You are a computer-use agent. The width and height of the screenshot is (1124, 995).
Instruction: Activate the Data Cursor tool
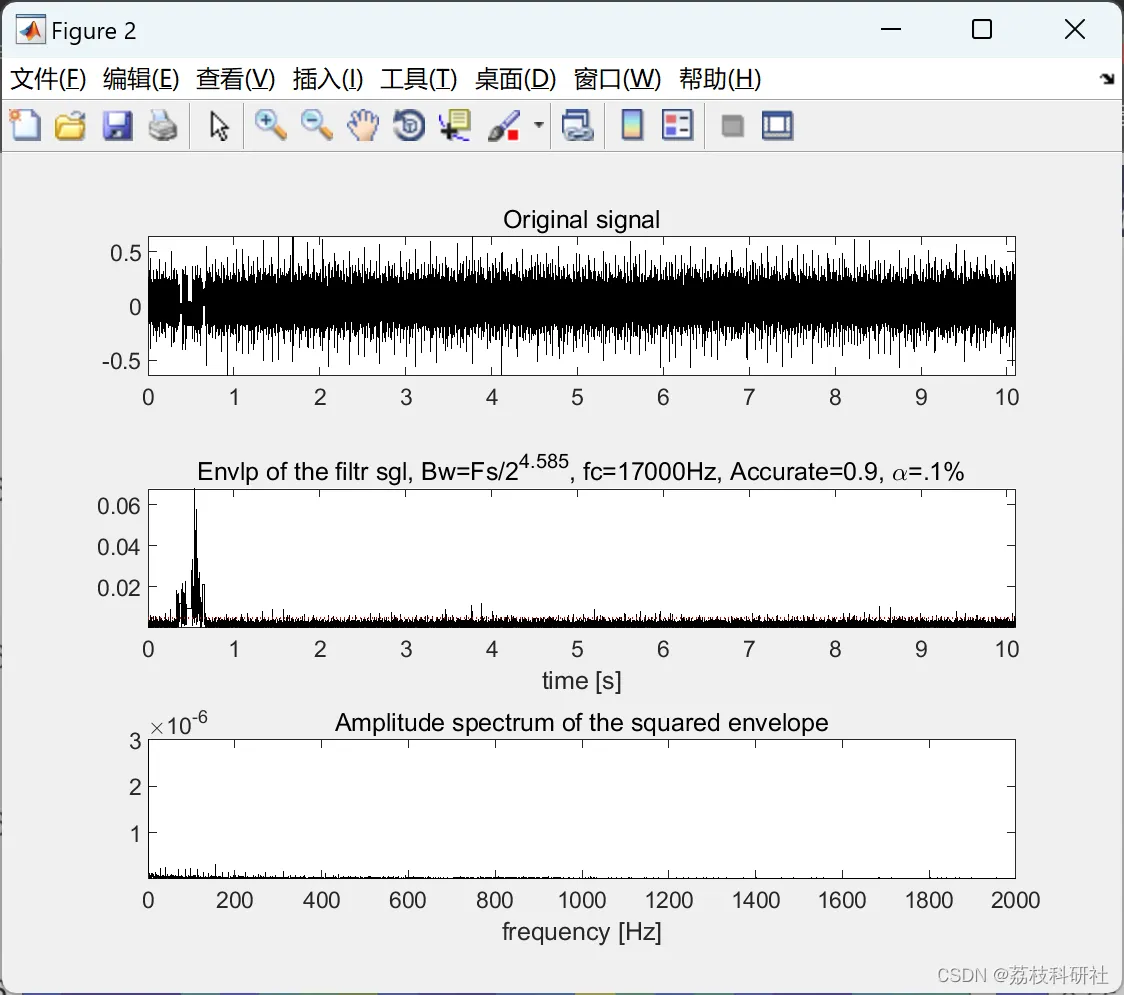[x=455, y=126]
